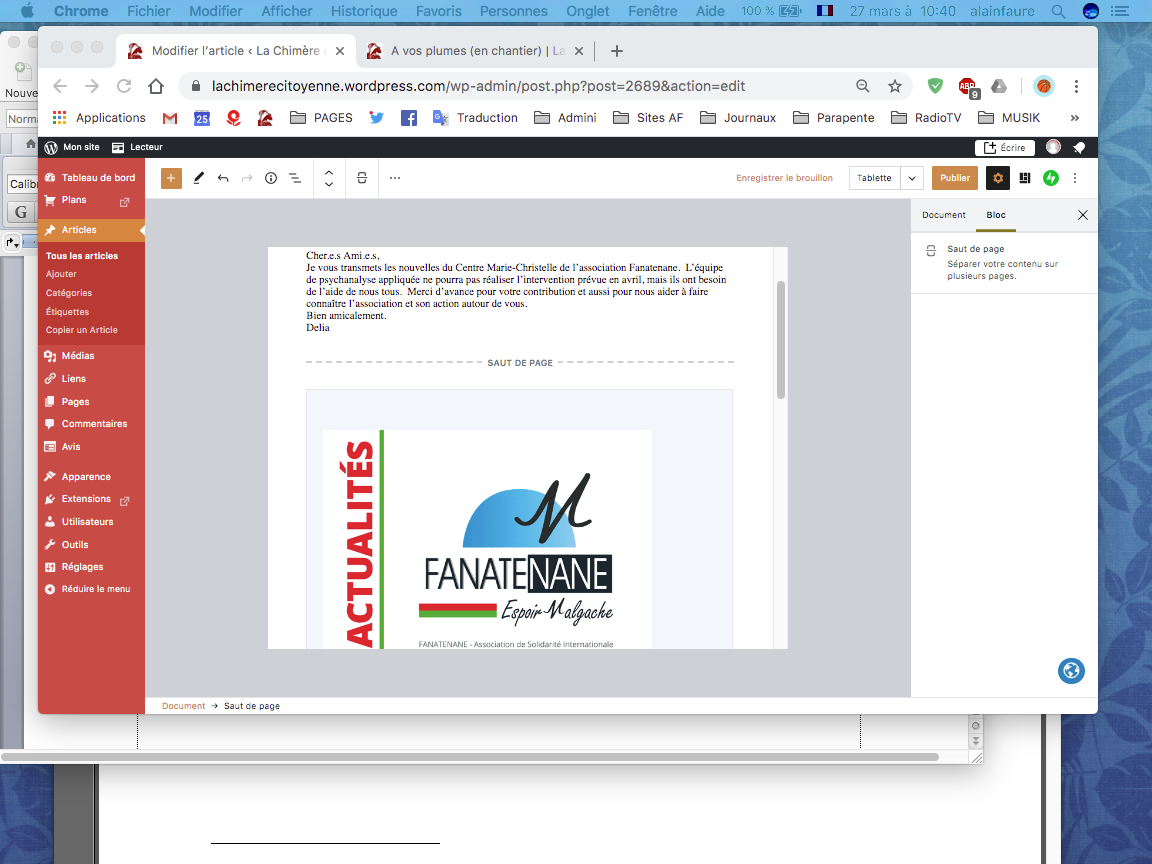Screen dimensions: 1152x864
Task: Click the undo arrow in editor toolbar
Action: coord(223,178)
